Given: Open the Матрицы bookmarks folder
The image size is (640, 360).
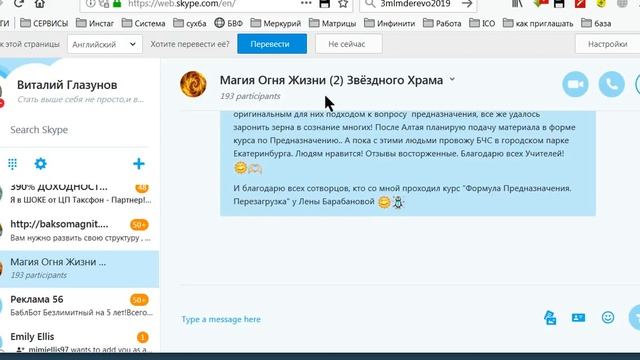Looking at the screenshot, I should point(333,23).
